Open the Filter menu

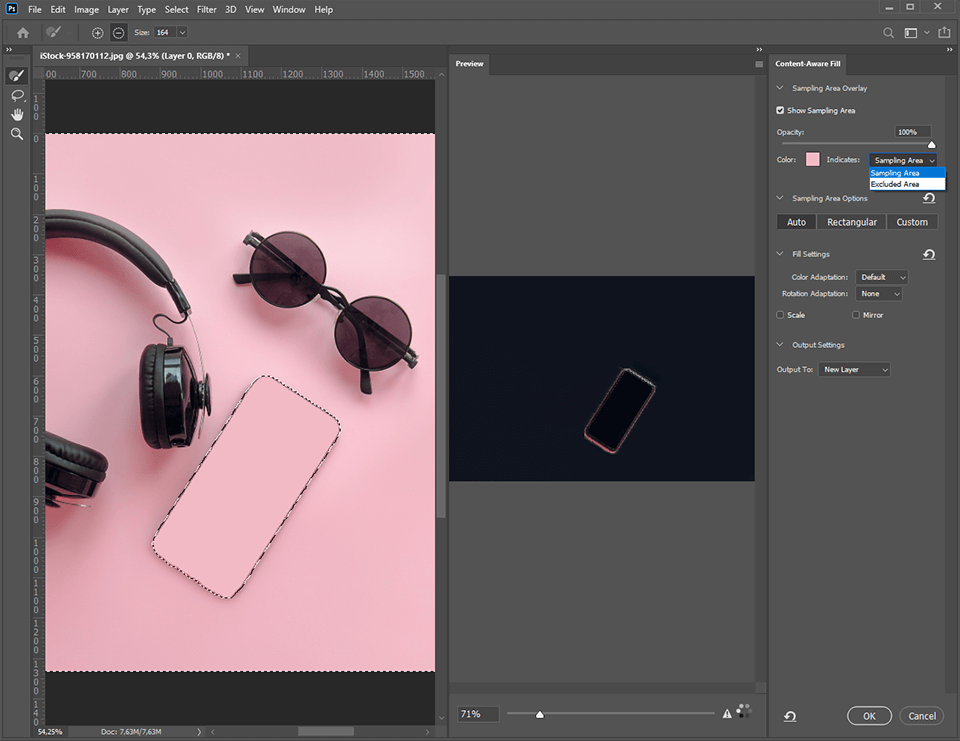(206, 9)
